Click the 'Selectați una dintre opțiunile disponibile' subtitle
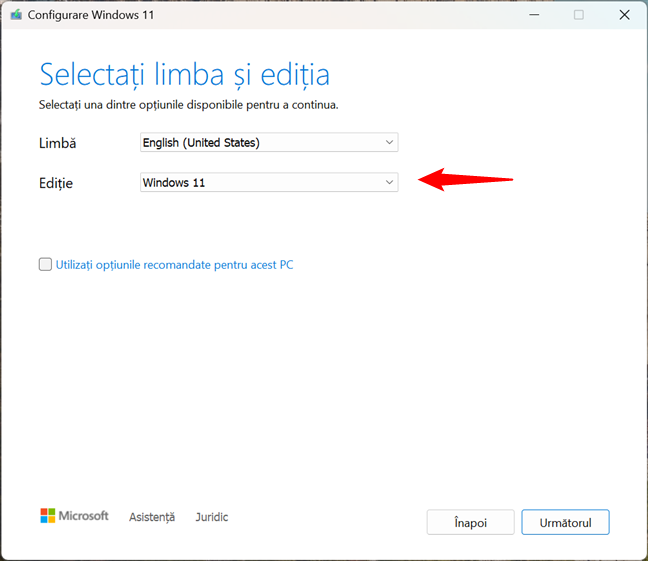The image size is (648, 561). (188, 105)
